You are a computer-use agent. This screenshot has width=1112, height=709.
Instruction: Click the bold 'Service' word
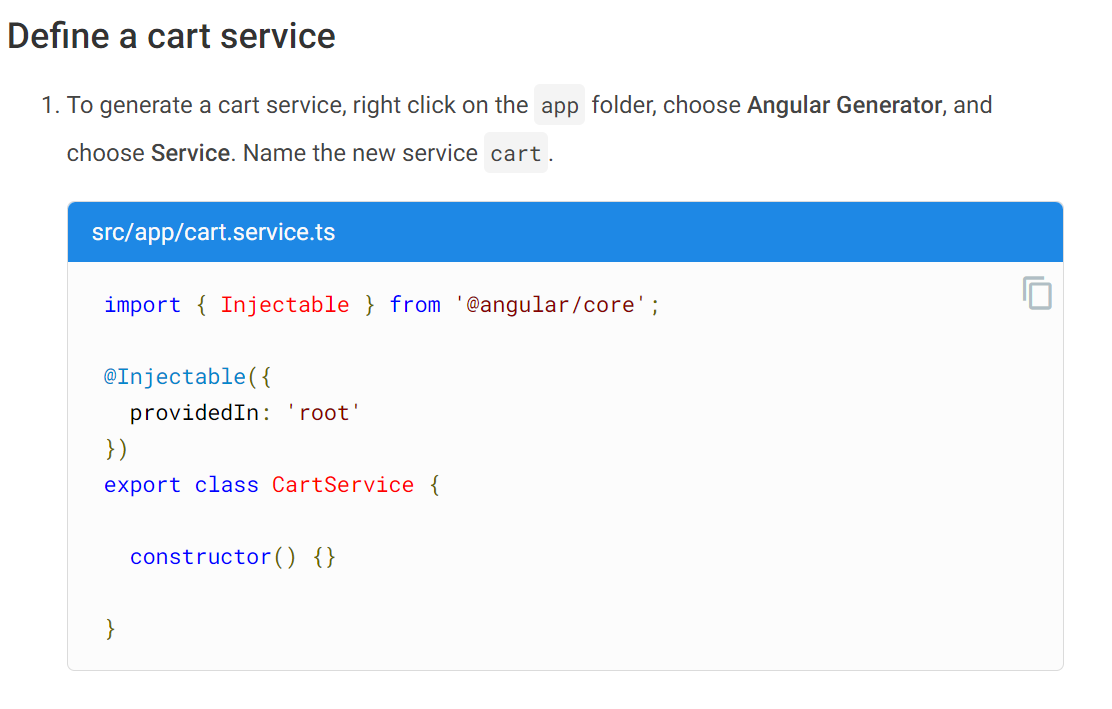pos(190,153)
